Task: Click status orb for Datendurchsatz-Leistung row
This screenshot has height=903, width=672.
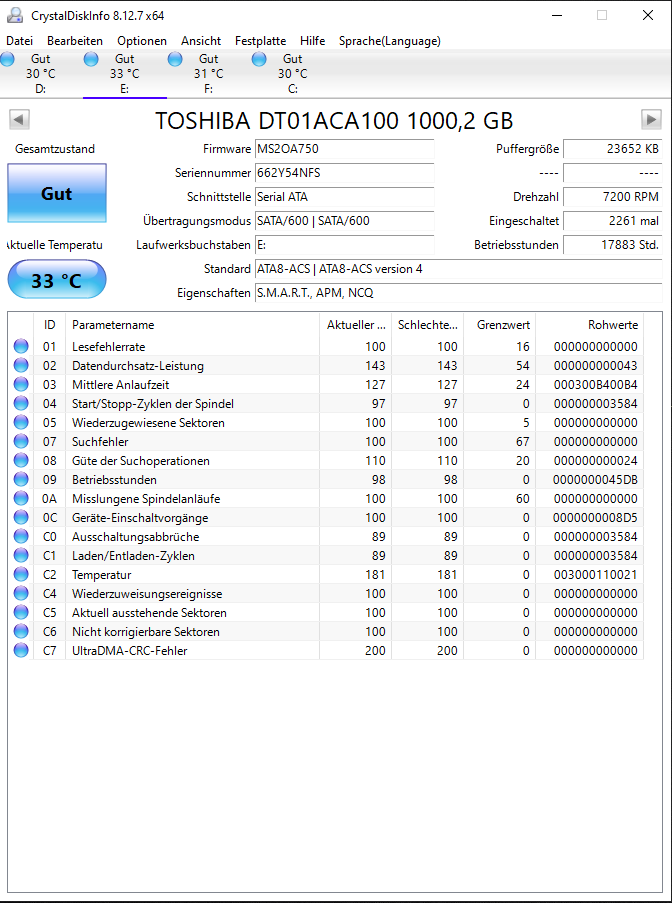Action: pos(21,366)
